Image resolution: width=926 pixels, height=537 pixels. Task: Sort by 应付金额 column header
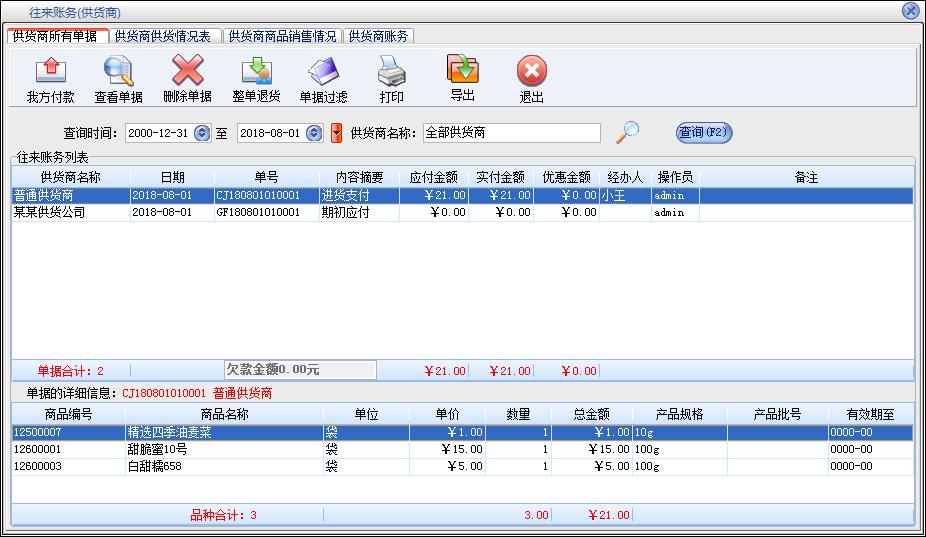(433, 177)
